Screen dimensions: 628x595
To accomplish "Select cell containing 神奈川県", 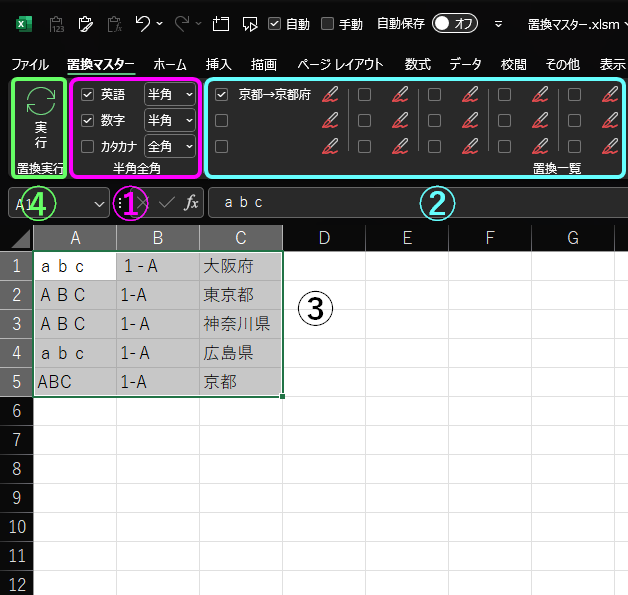I will click(241, 324).
